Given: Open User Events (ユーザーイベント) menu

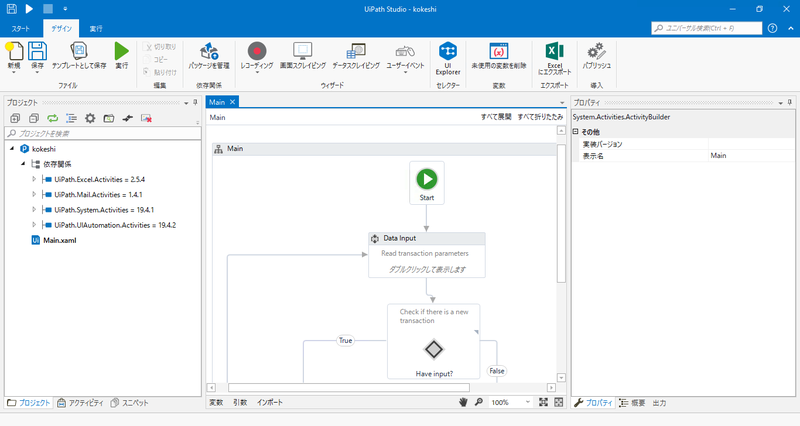Looking at the screenshot, I should (405, 52).
